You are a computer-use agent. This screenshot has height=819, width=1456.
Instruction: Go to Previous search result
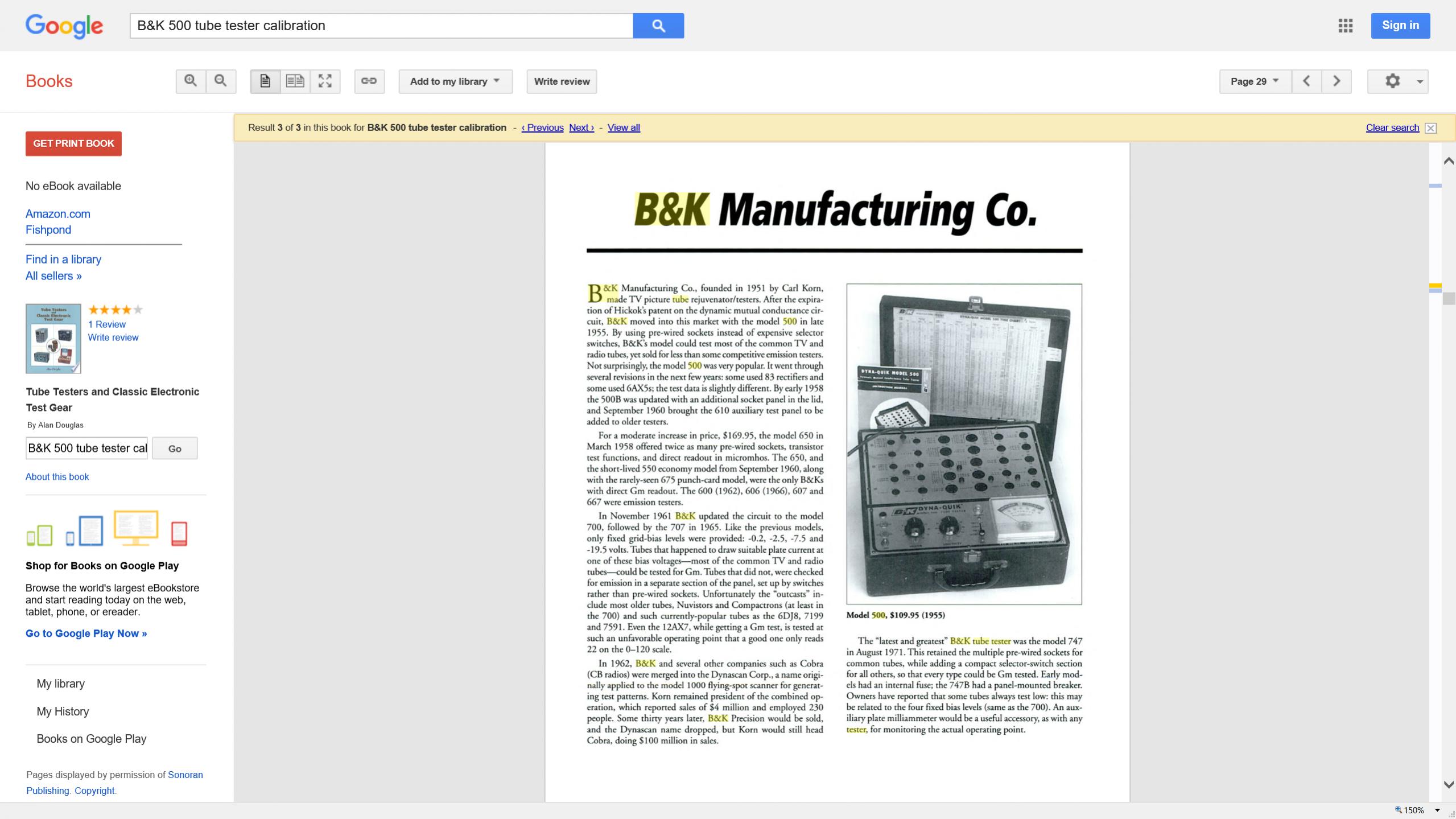pyautogui.click(x=542, y=128)
